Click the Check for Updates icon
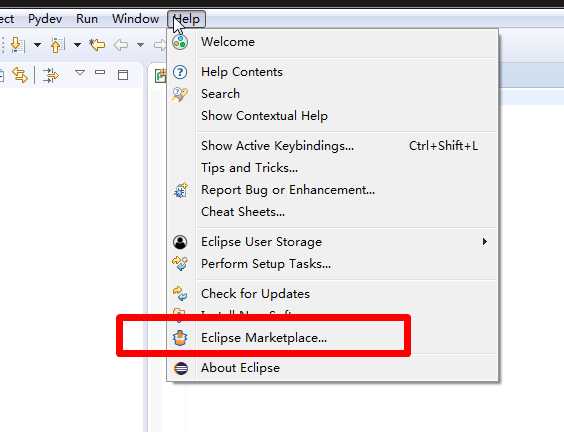Viewport: 564px width, 432px height. [x=180, y=293]
